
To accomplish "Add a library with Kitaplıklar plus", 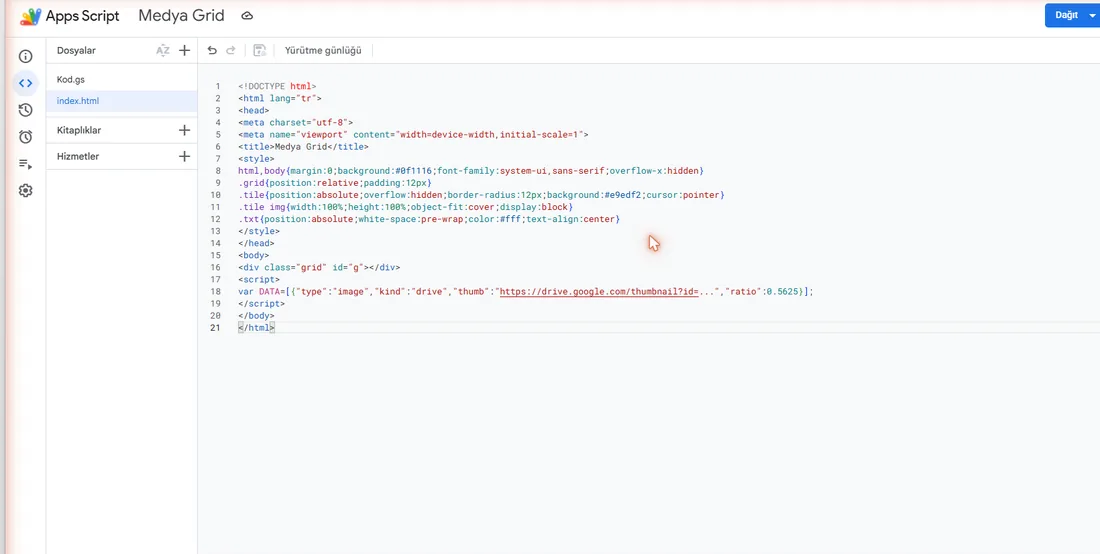I will 185,130.
